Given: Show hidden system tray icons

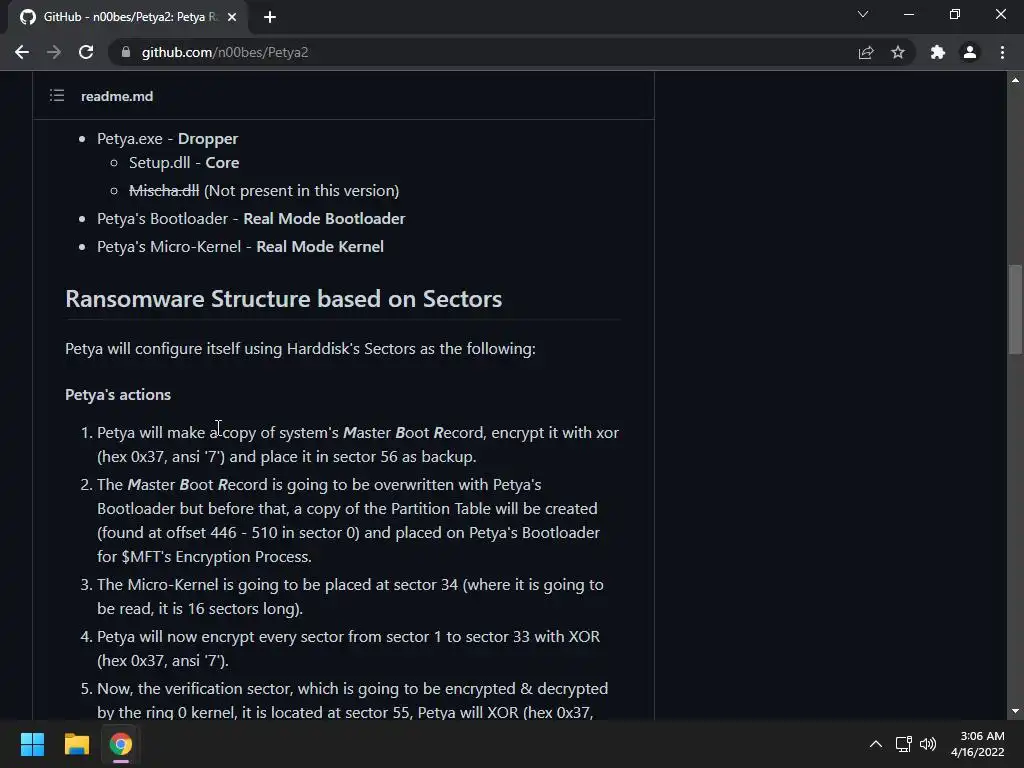Looking at the screenshot, I should tap(876, 744).
